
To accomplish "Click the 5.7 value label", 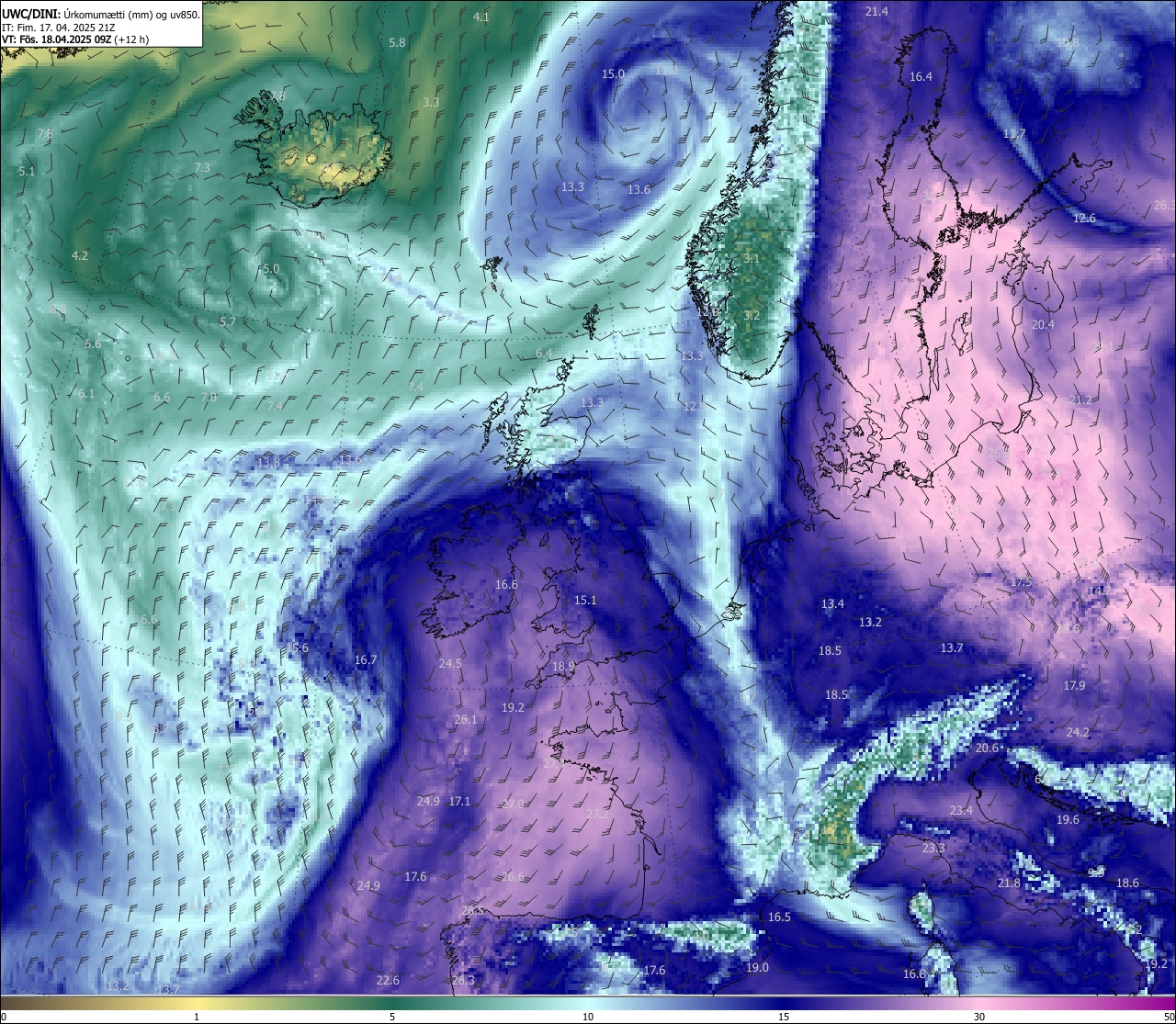I will tap(228, 321).
